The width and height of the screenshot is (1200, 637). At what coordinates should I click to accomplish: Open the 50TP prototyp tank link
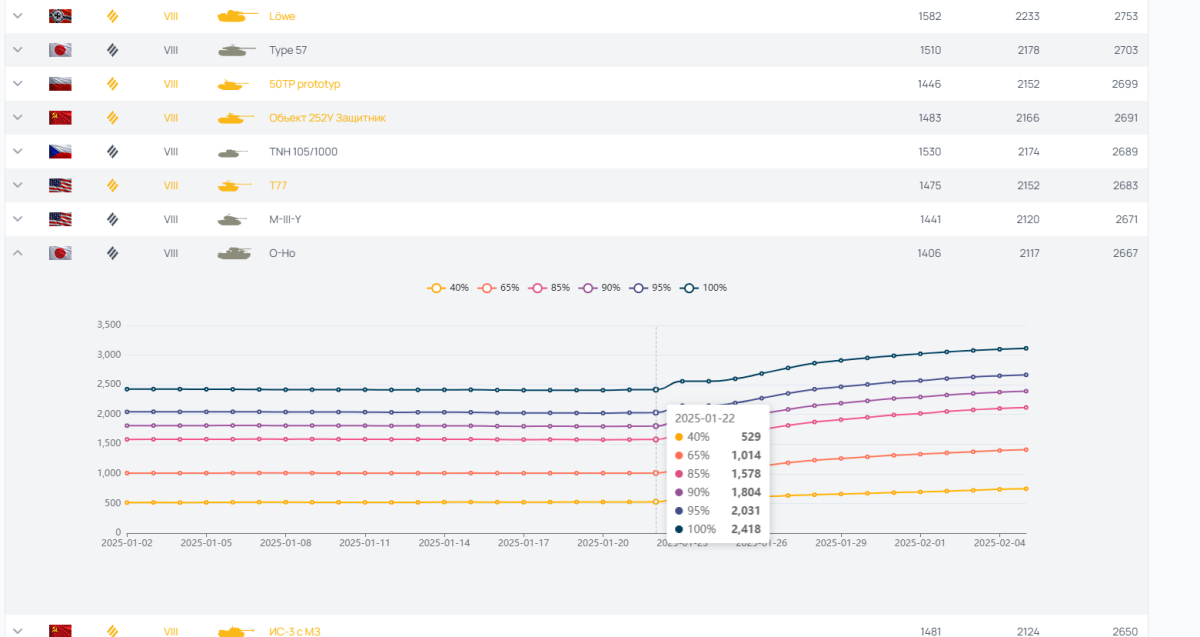304,84
